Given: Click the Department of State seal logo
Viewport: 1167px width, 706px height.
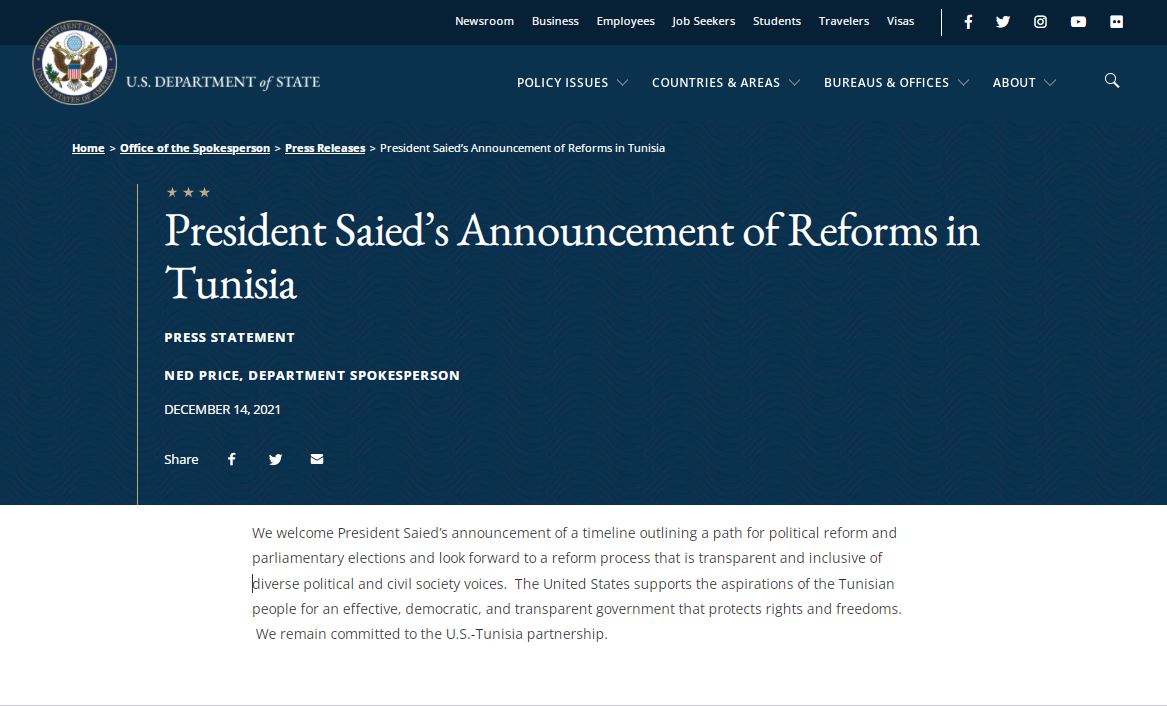Looking at the screenshot, I should 74,62.
